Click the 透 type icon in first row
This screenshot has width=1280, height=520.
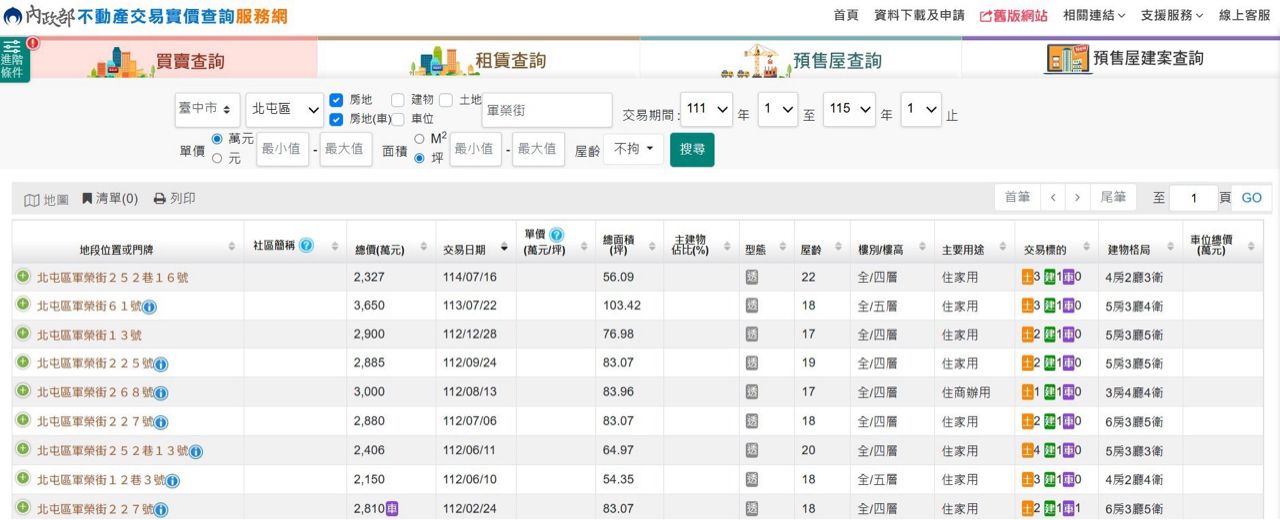point(752,277)
